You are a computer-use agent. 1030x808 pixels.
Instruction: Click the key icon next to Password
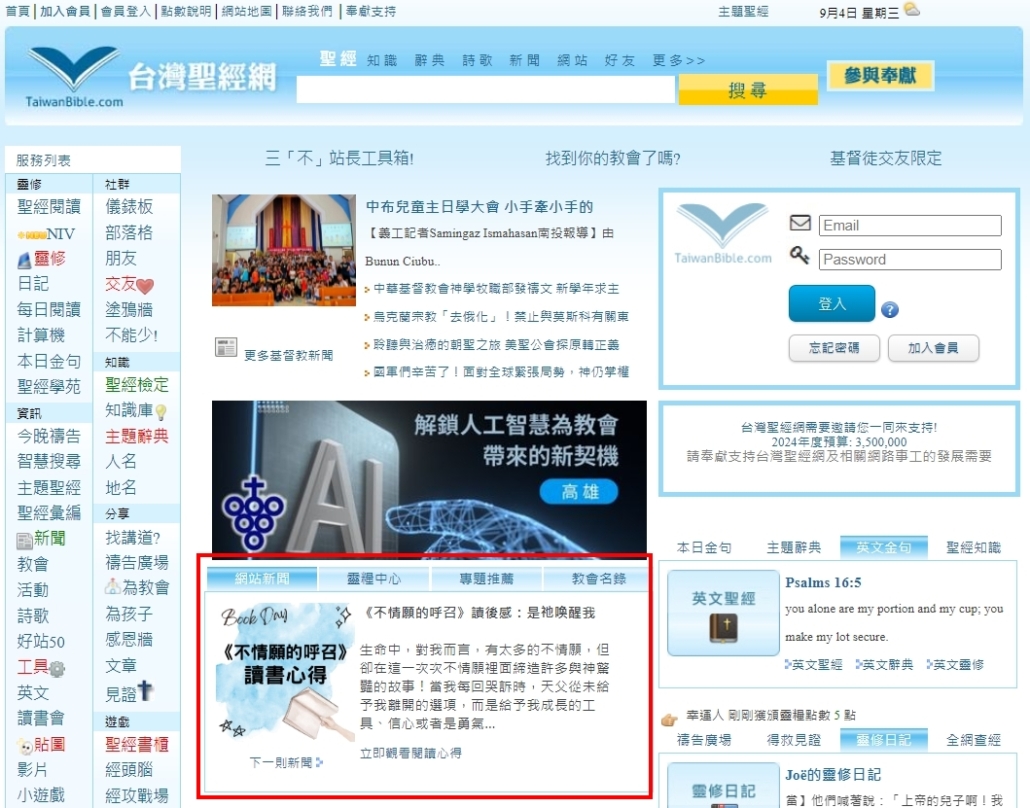tap(799, 255)
